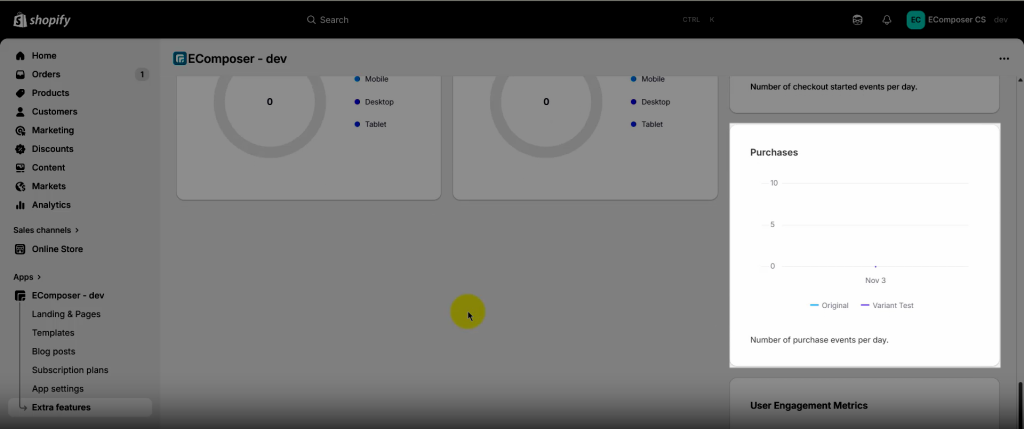Expand the Sales channels section

tap(46, 230)
